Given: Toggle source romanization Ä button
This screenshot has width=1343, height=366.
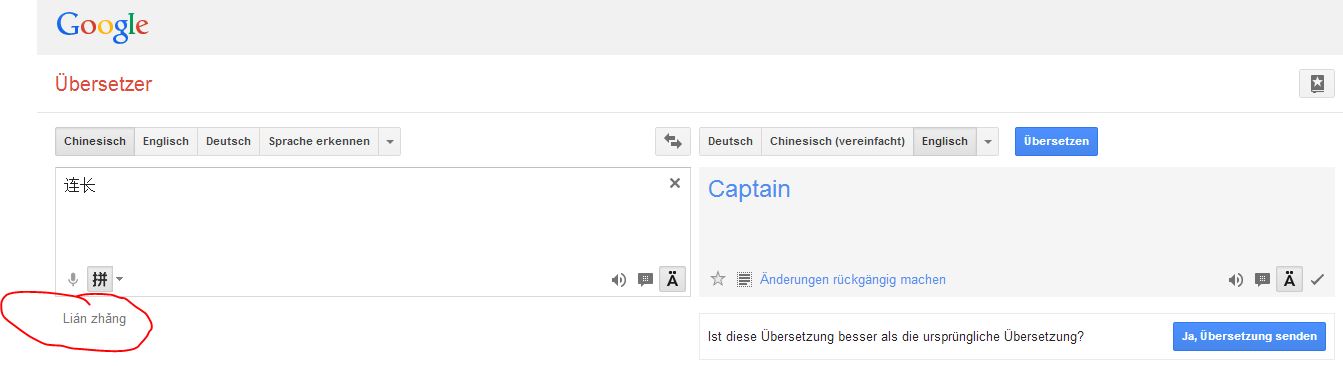Looking at the screenshot, I should pyautogui.click(x=672, y=280).
